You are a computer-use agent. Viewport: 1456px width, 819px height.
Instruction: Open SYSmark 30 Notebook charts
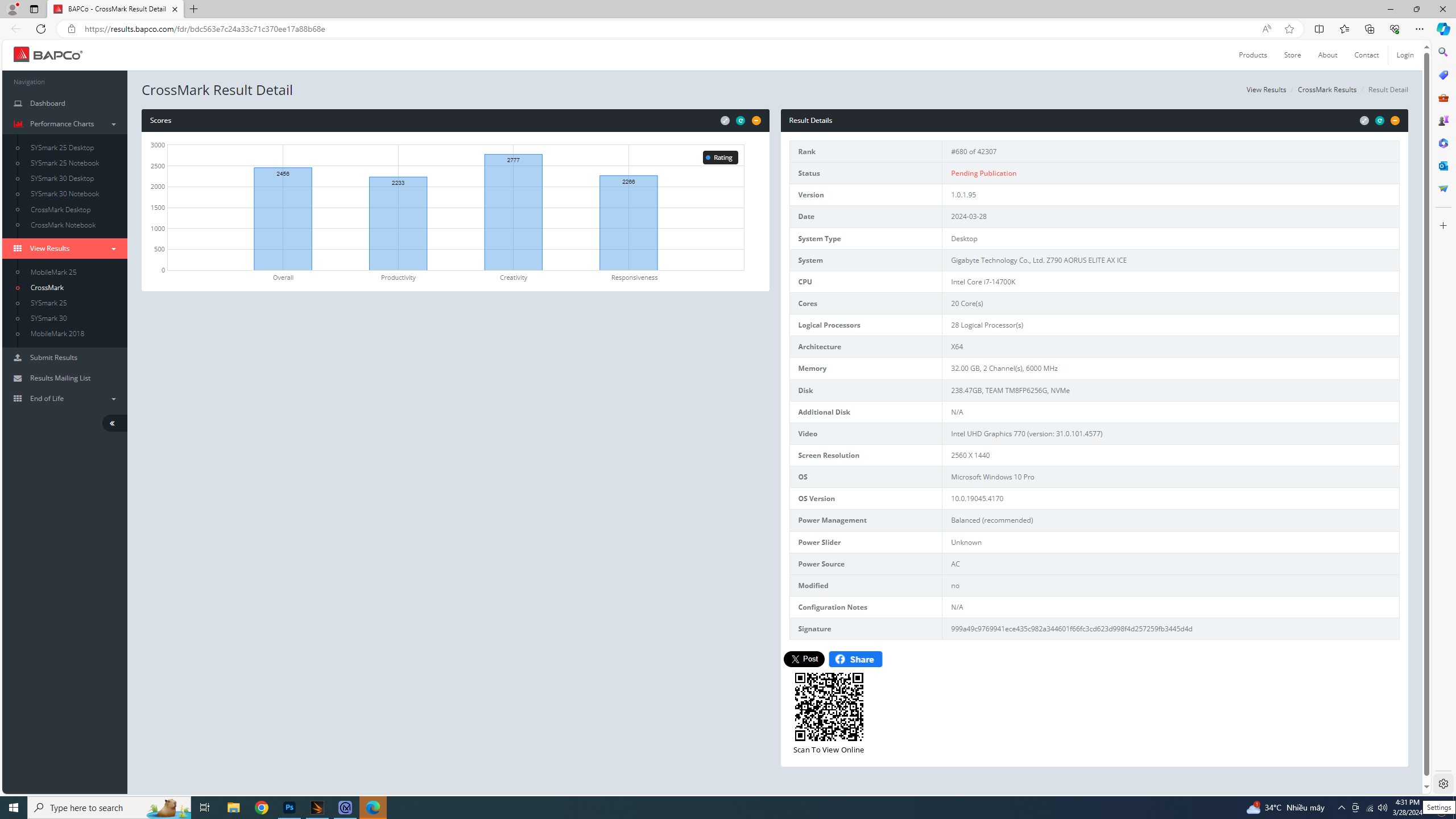(x=65, y=193)
